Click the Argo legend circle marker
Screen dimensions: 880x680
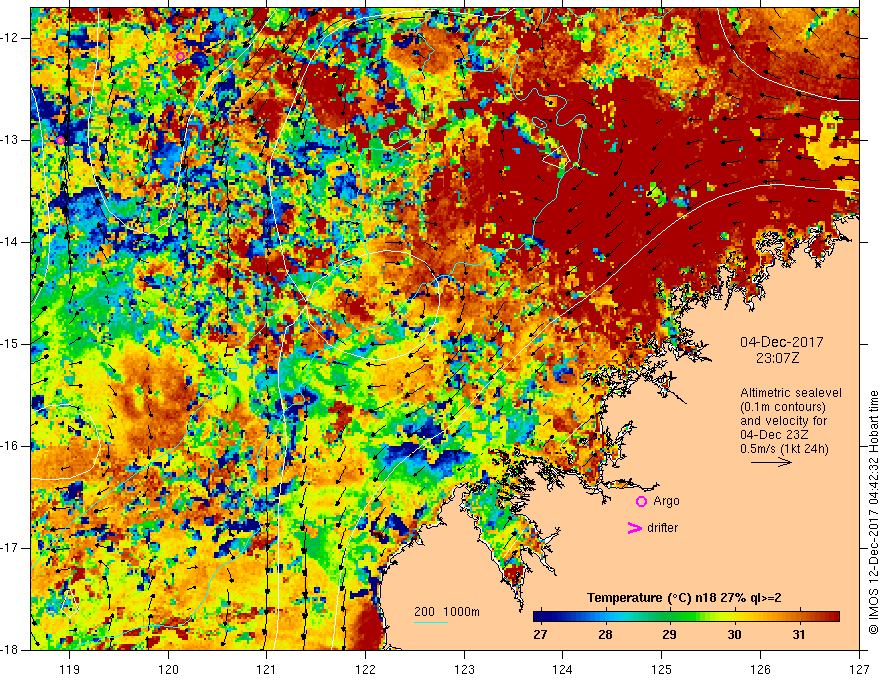(x=641, y=502)
